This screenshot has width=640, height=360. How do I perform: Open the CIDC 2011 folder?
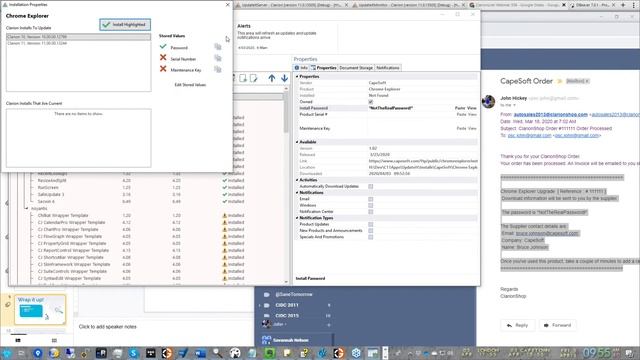[x=287, y=305]
